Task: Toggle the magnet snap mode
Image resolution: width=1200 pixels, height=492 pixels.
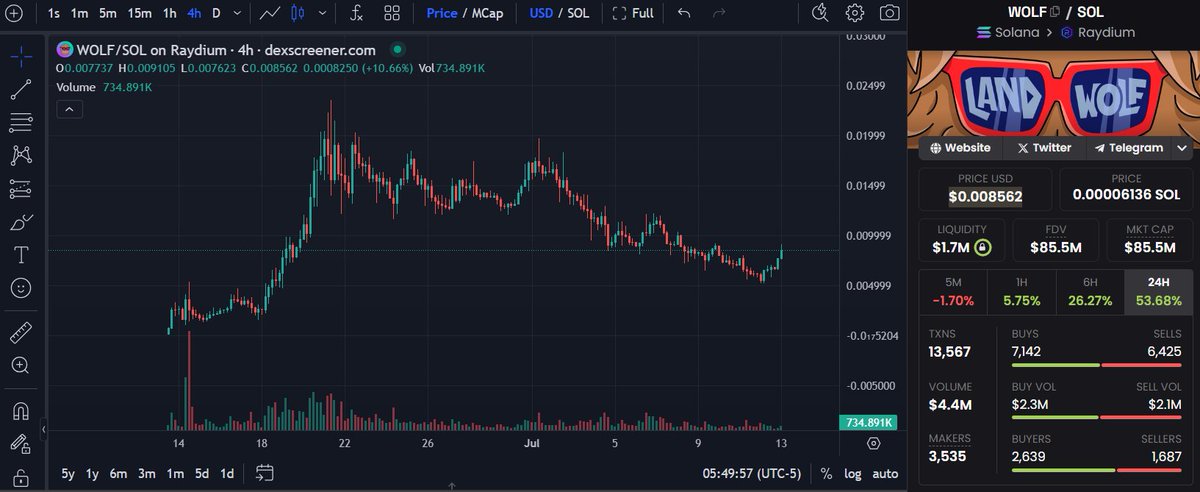Action: click(x=20, y=410)
